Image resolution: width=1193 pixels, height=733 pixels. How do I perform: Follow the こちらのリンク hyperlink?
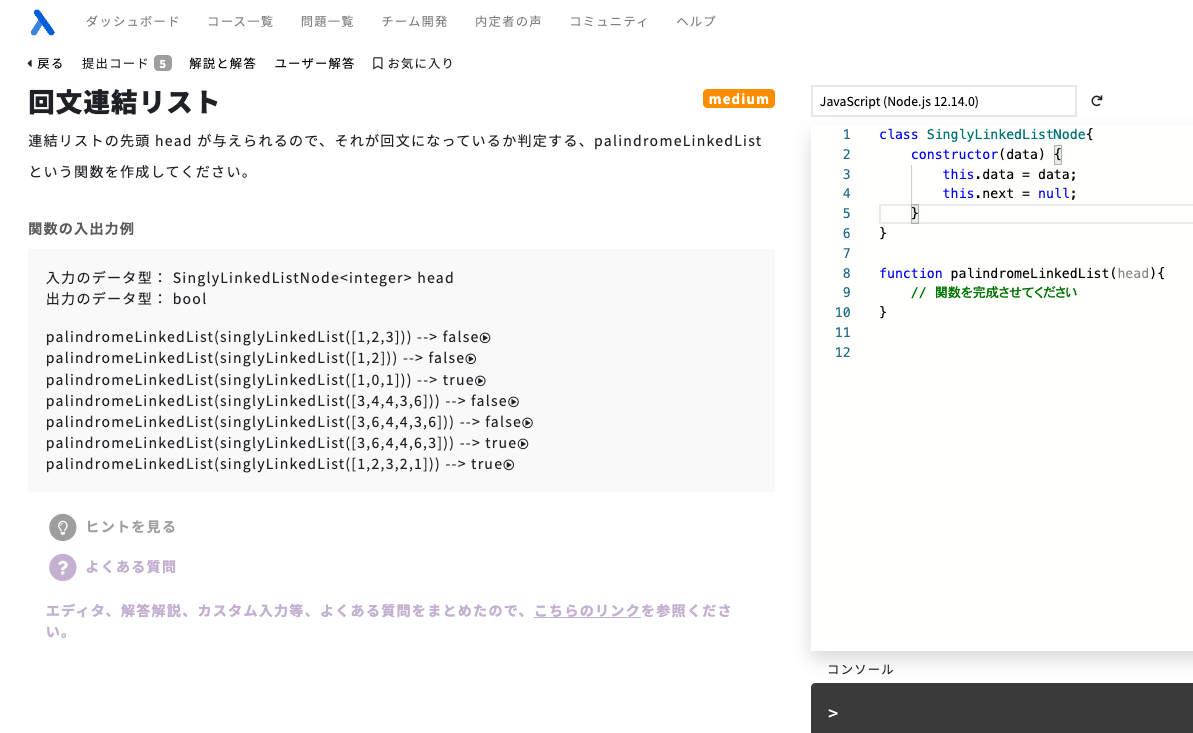(x=587, y=610)
